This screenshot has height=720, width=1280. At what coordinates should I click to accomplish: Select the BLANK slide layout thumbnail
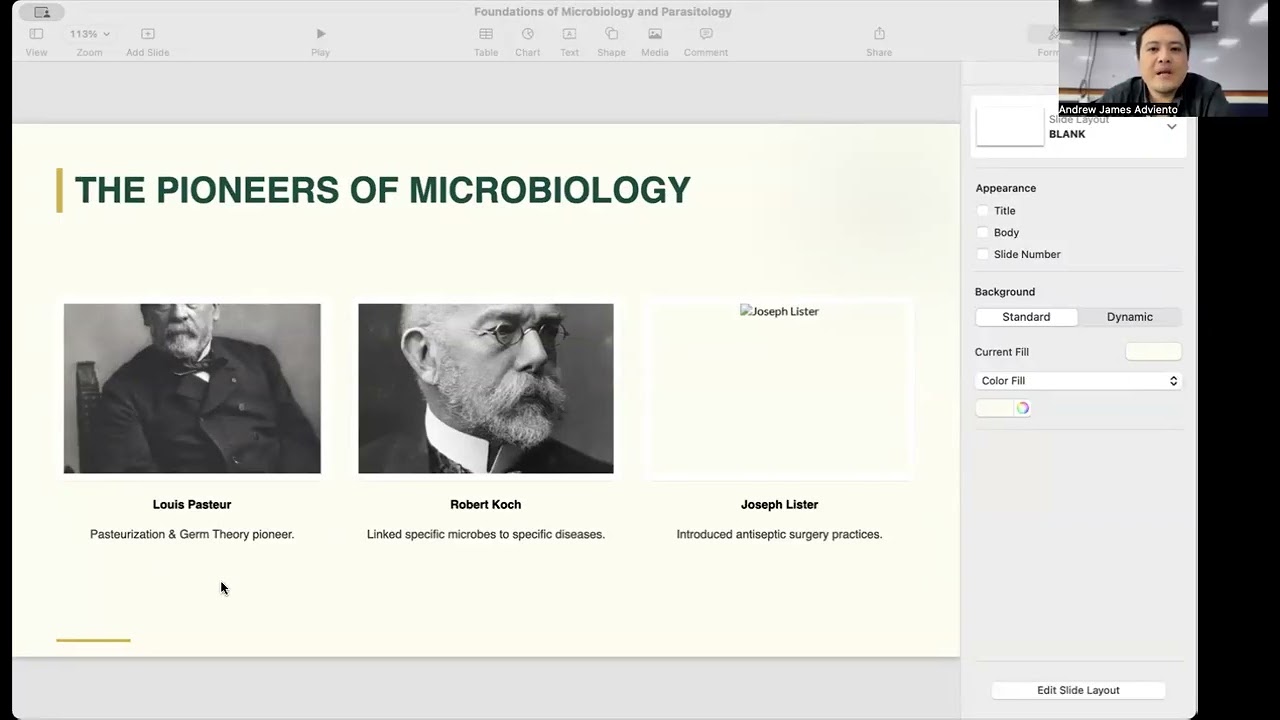click(x=1010, y=126)
